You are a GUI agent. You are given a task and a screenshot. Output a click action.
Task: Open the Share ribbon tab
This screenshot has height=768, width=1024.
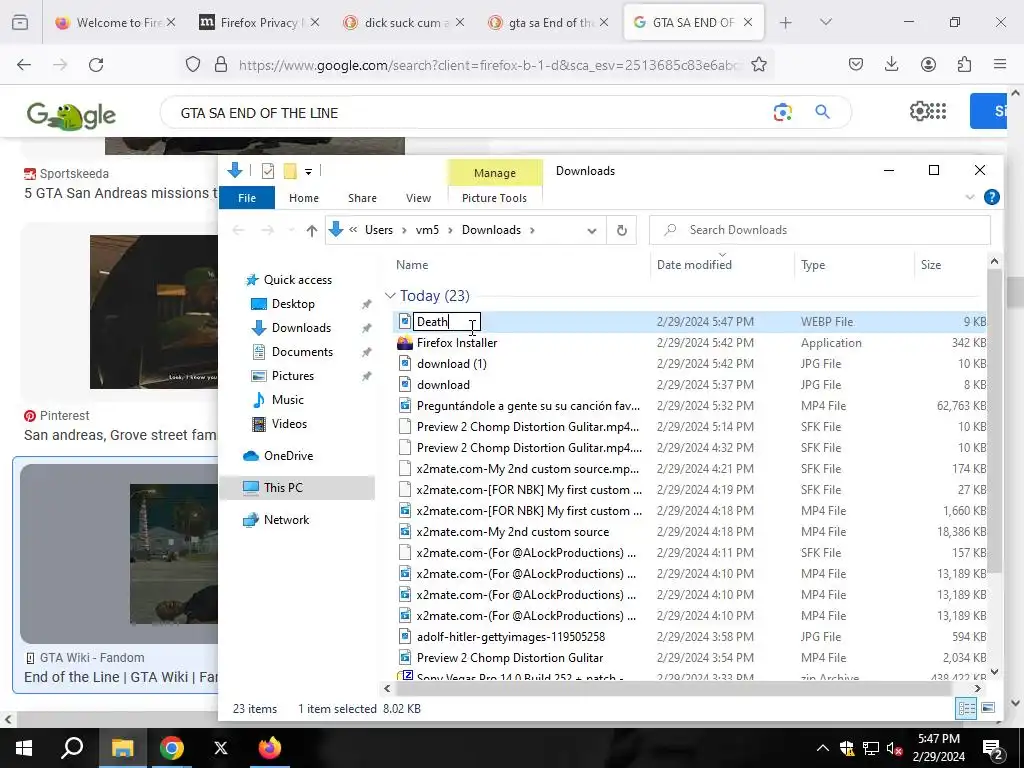click(362, 198)
